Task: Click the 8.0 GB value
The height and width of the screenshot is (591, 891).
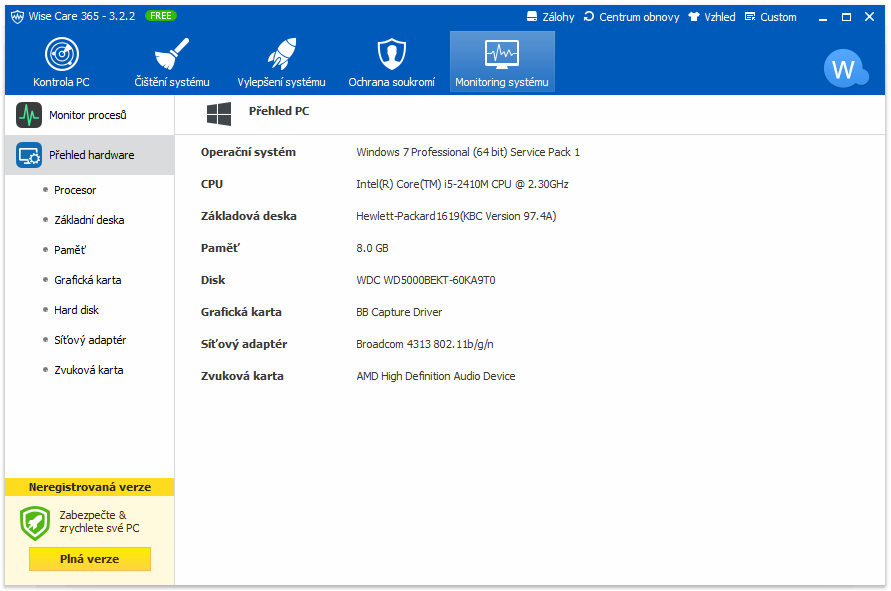Action: tap(373, 248)
